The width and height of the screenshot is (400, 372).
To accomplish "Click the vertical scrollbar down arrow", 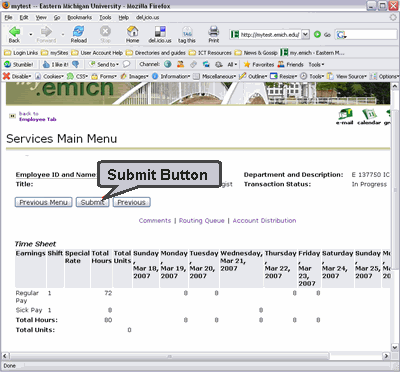I will pyautogui.click(x=395, y=347).
